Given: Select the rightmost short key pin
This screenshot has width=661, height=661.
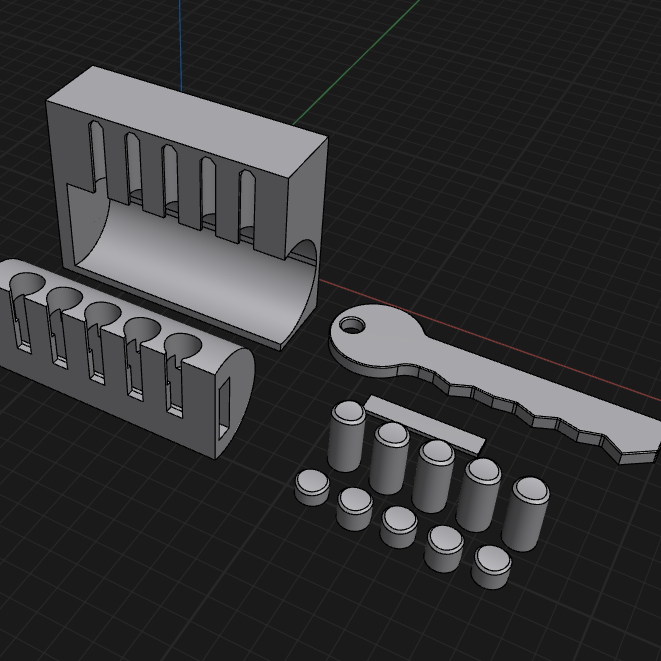Looking at the screenshot, I should 491,567.
